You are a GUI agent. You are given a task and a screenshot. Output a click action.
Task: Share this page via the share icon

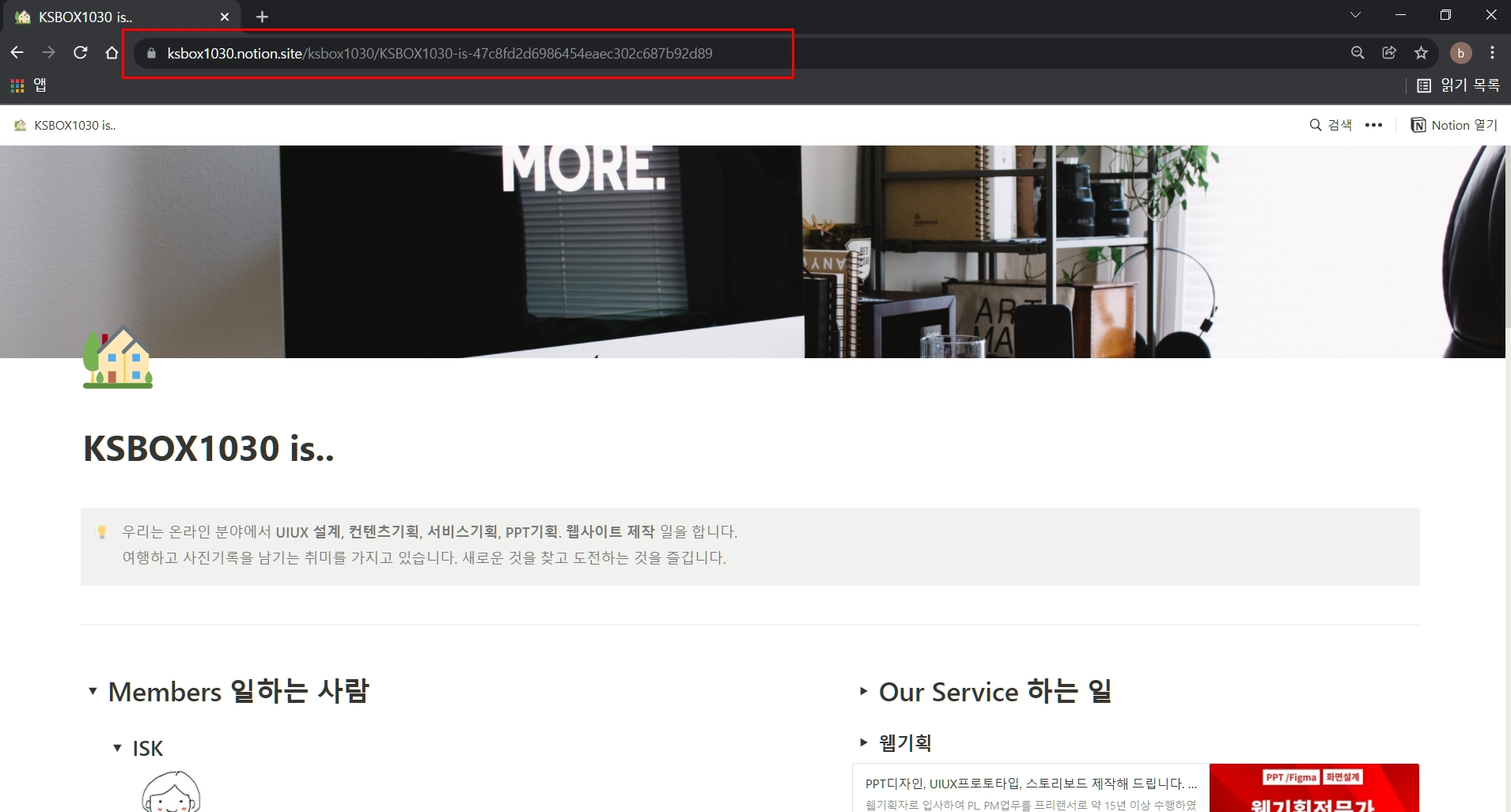1389,53
